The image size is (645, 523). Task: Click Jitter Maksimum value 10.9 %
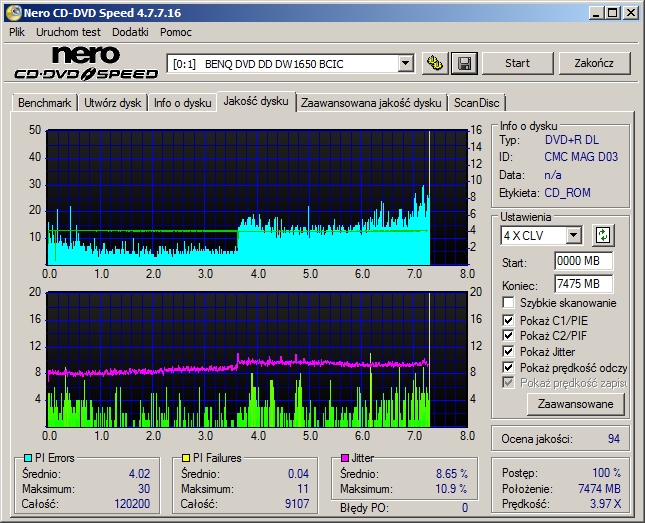[x=451, y=489]
